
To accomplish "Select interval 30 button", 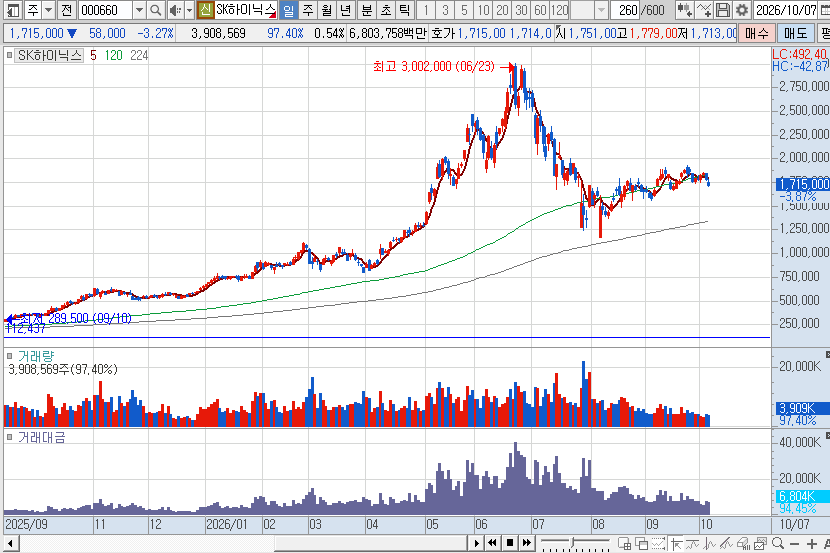I will (x=521, y=10).
